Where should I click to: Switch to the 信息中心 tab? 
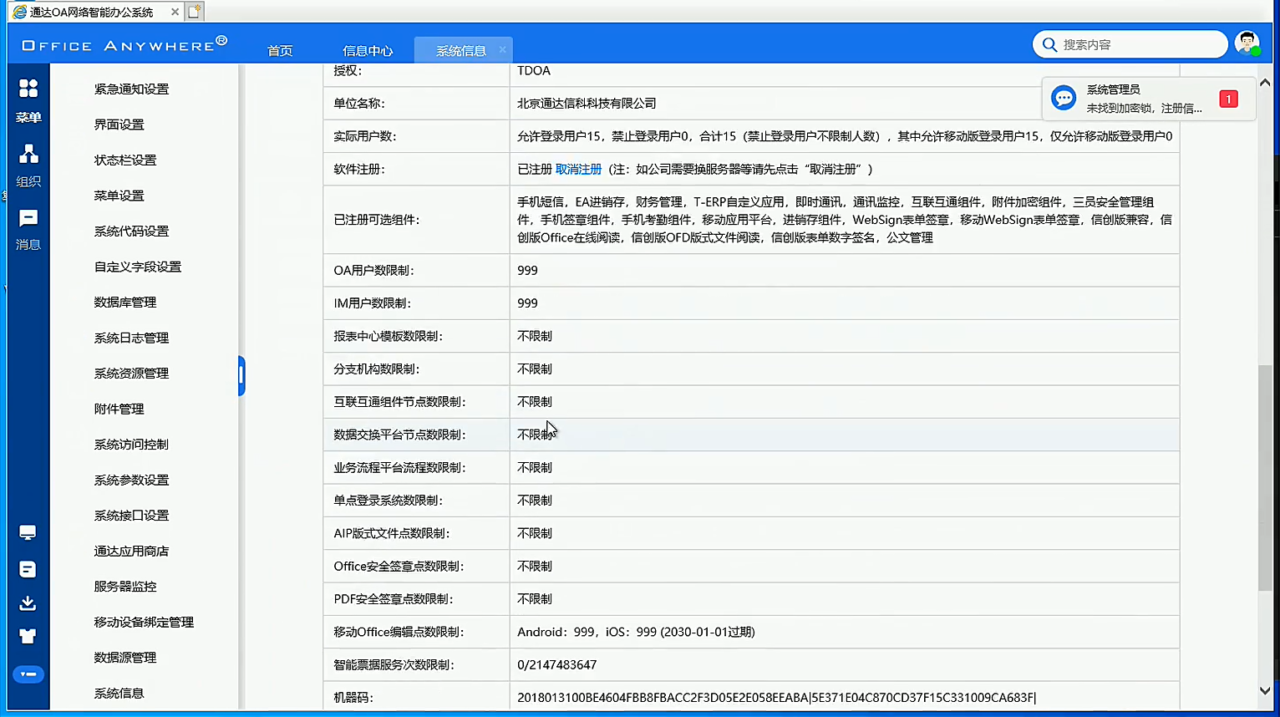pos(368,51)
